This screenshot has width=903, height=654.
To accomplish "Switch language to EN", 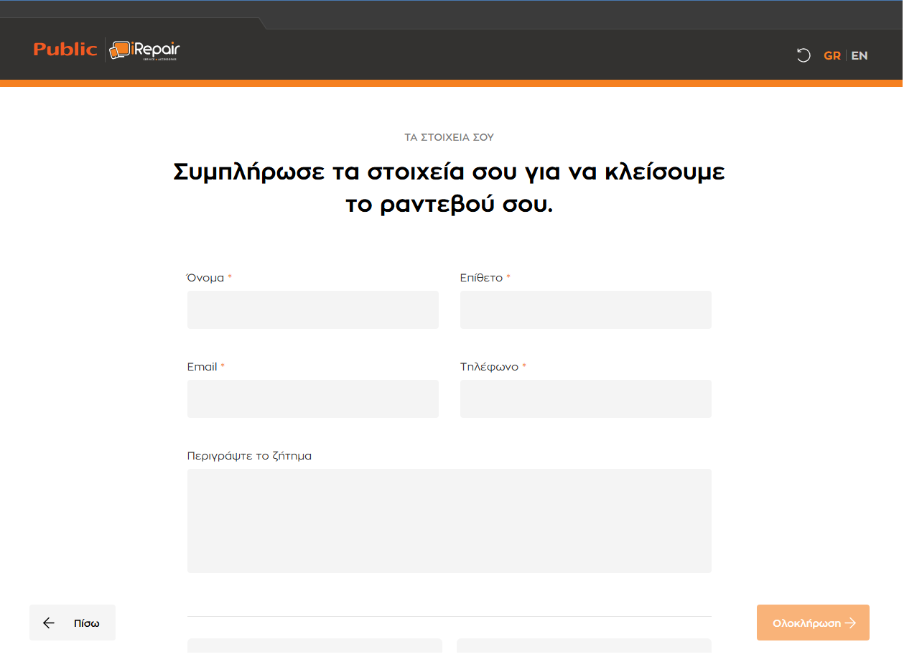I will click(x=859, y=56).
